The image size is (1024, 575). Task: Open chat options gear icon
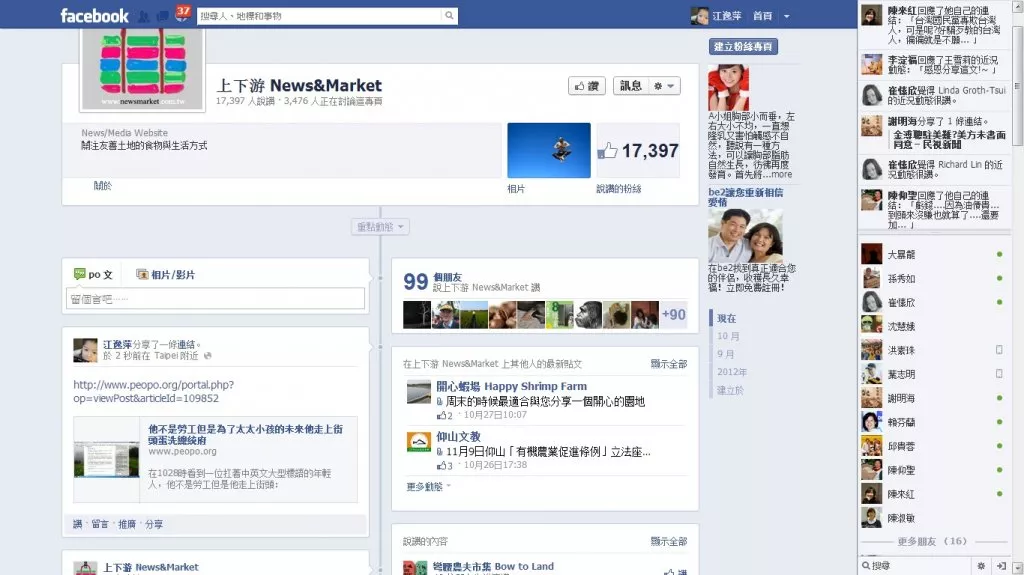(x=981, y=565)
